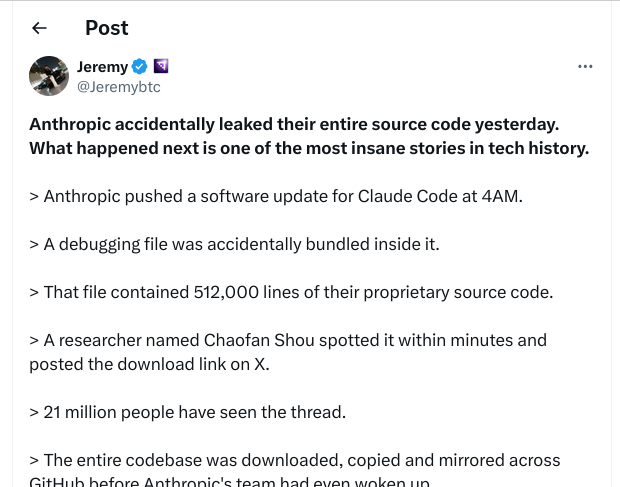The image size is (620, 487).
Task: Click the word GitHub in the last line
Action: [x=59, y=482]
